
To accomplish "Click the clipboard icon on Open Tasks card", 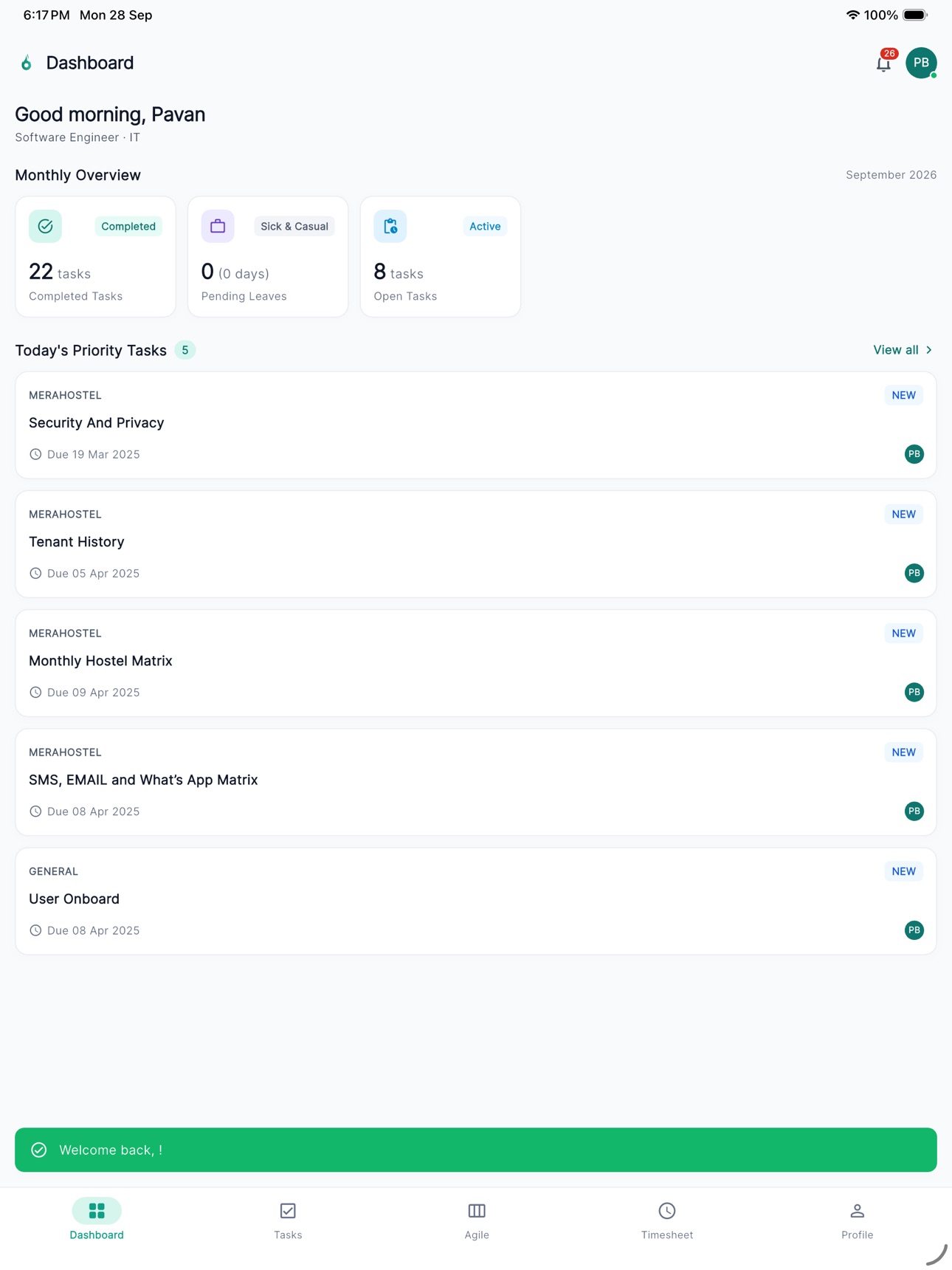I will click(390, 226).
